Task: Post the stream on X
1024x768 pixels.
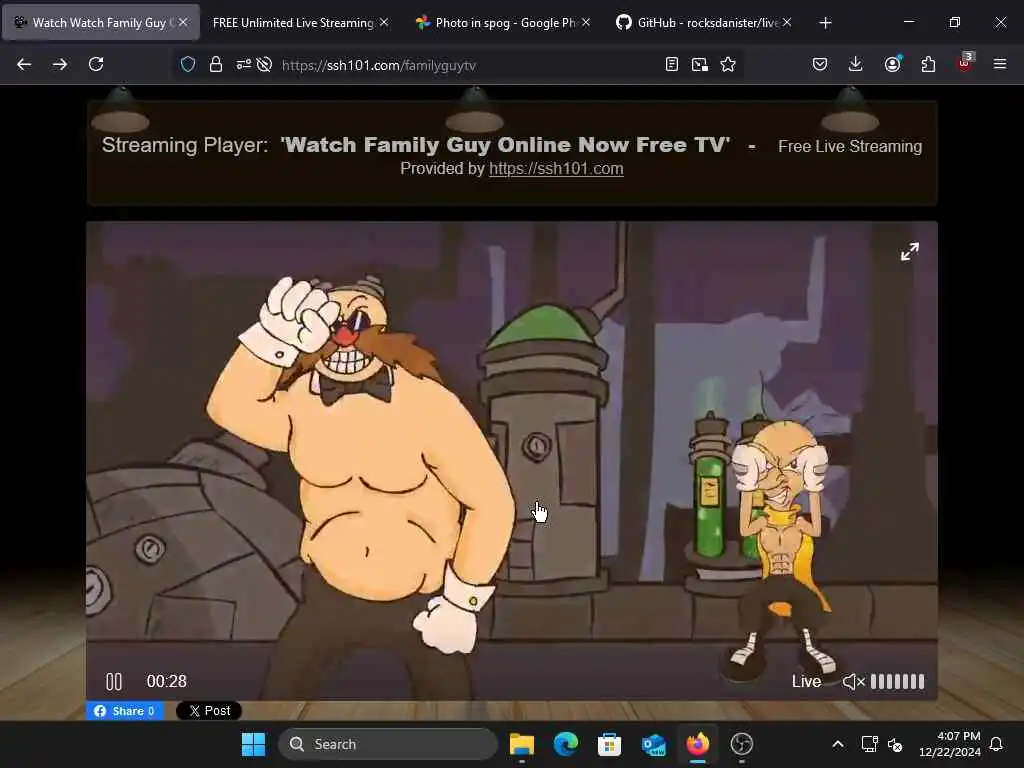Action: 209,711
